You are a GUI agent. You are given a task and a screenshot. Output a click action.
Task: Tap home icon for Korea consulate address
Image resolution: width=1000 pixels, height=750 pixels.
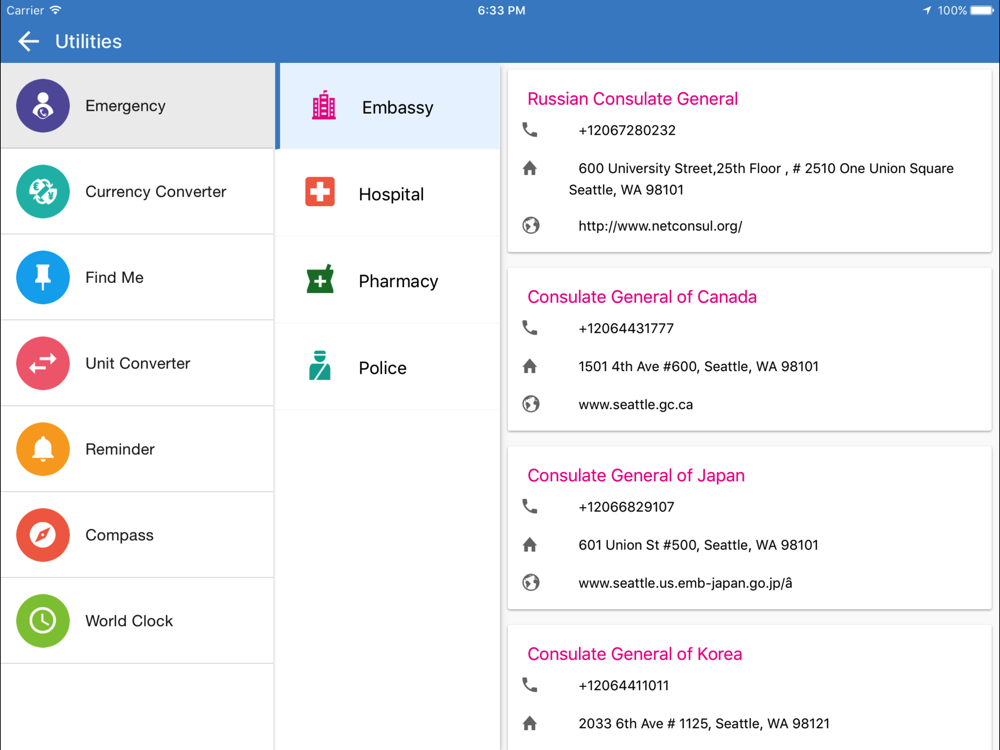[530, 723]
